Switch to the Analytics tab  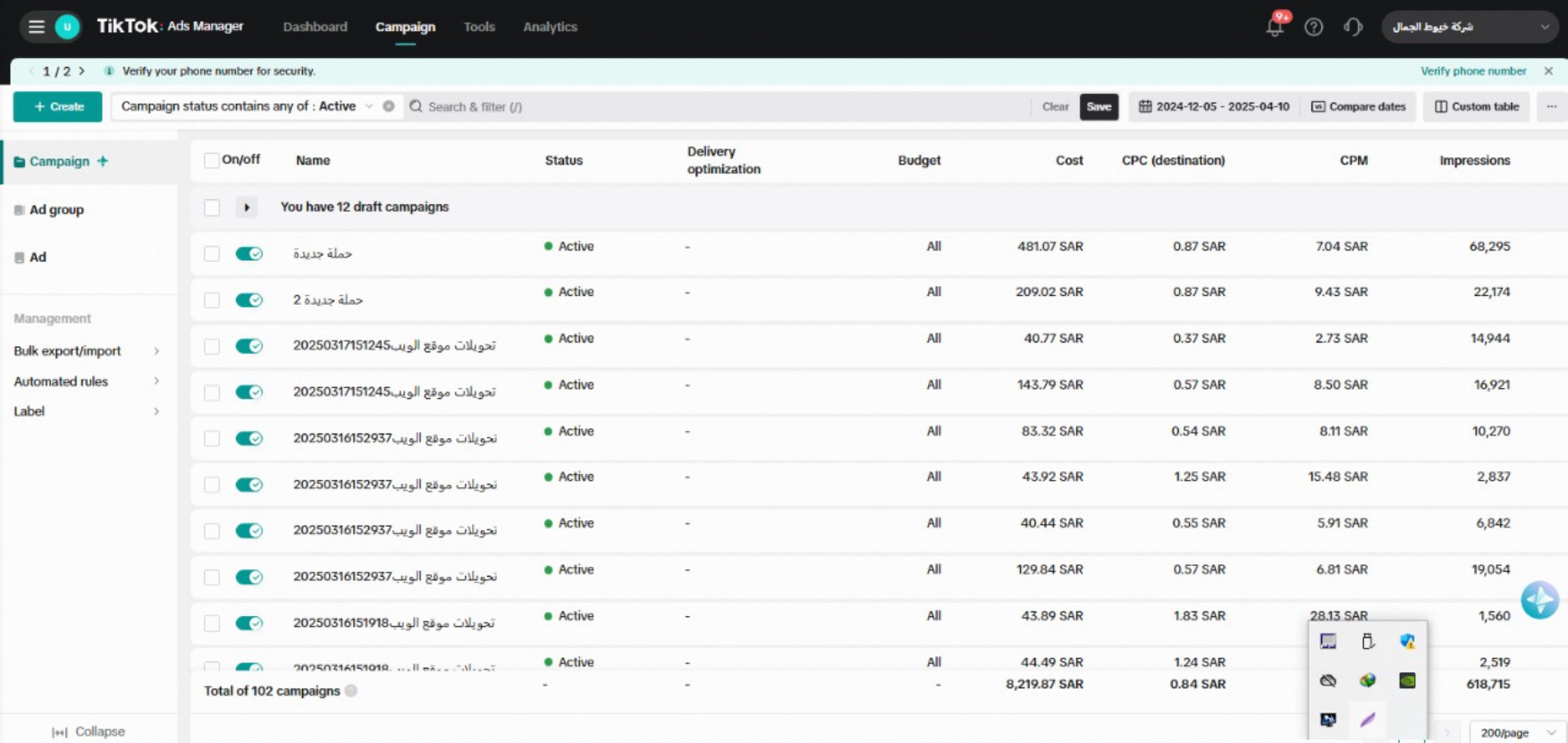[550, 27]
